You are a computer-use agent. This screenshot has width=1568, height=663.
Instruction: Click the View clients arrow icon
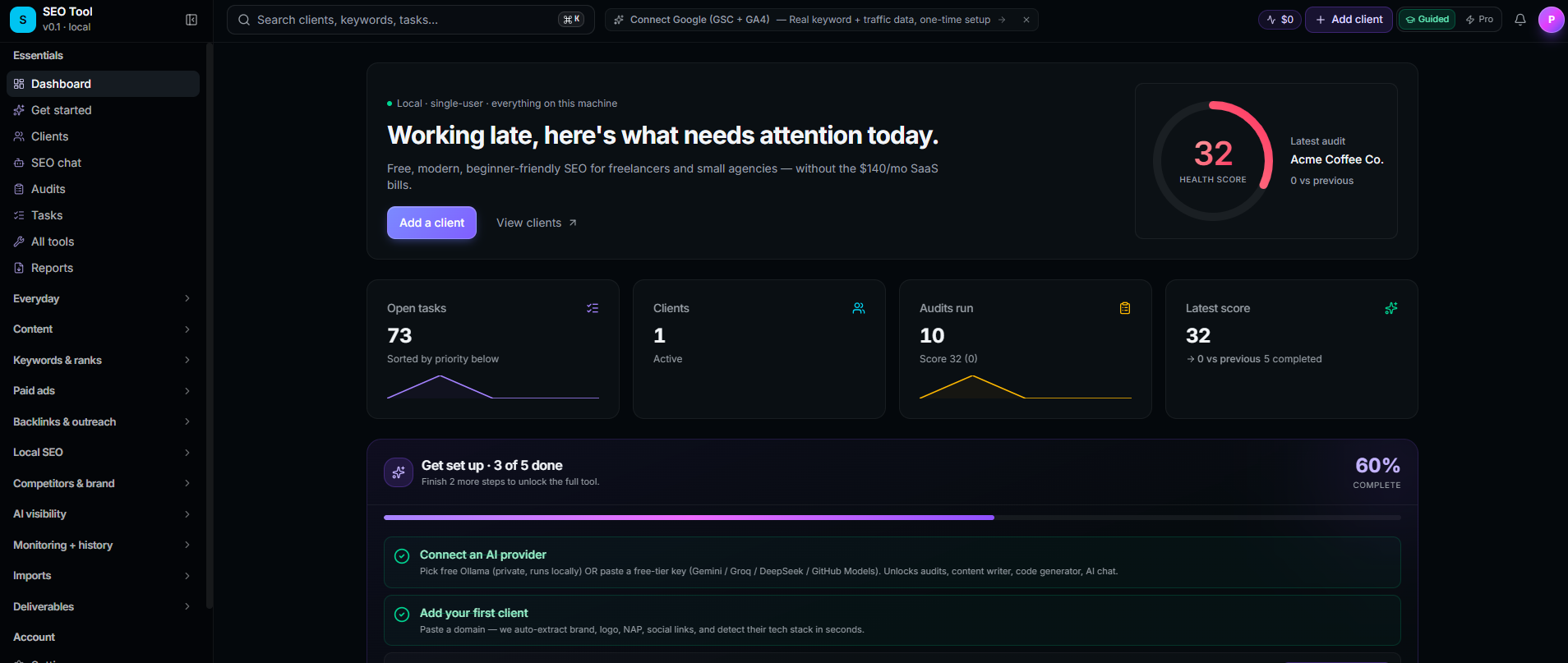[x=573, y=223]
